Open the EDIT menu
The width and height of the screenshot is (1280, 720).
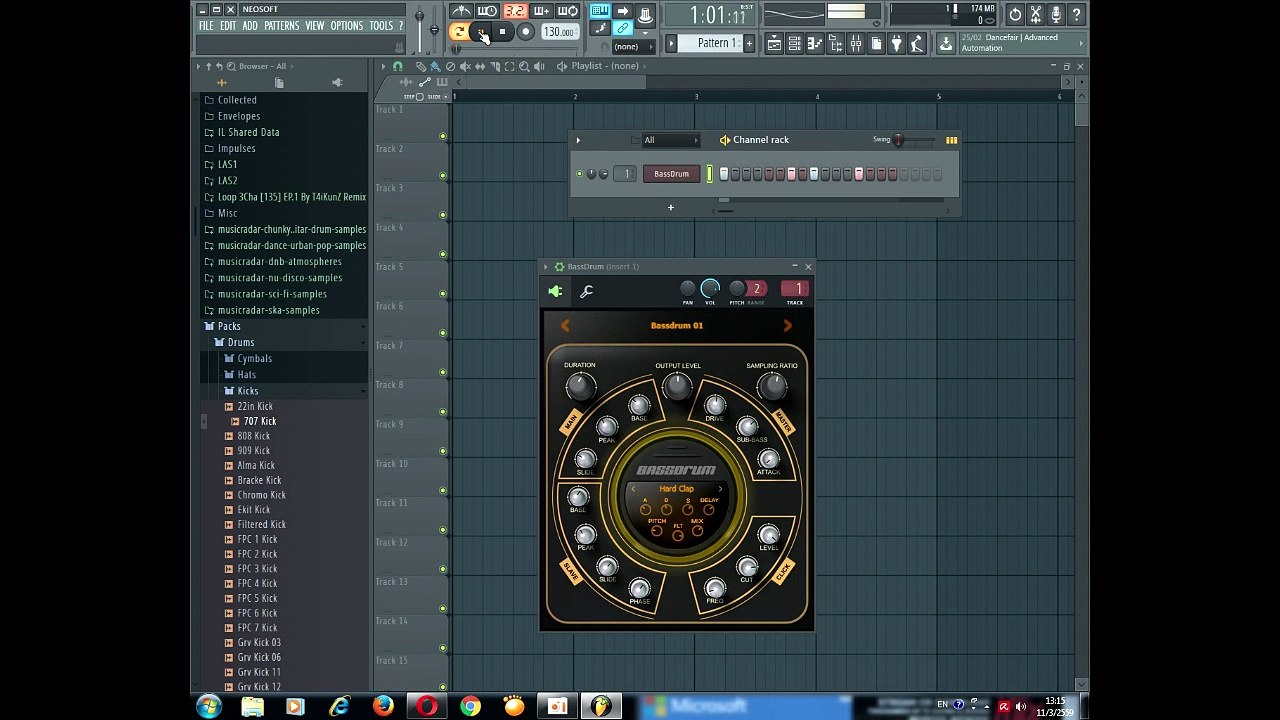pos(228,26)
